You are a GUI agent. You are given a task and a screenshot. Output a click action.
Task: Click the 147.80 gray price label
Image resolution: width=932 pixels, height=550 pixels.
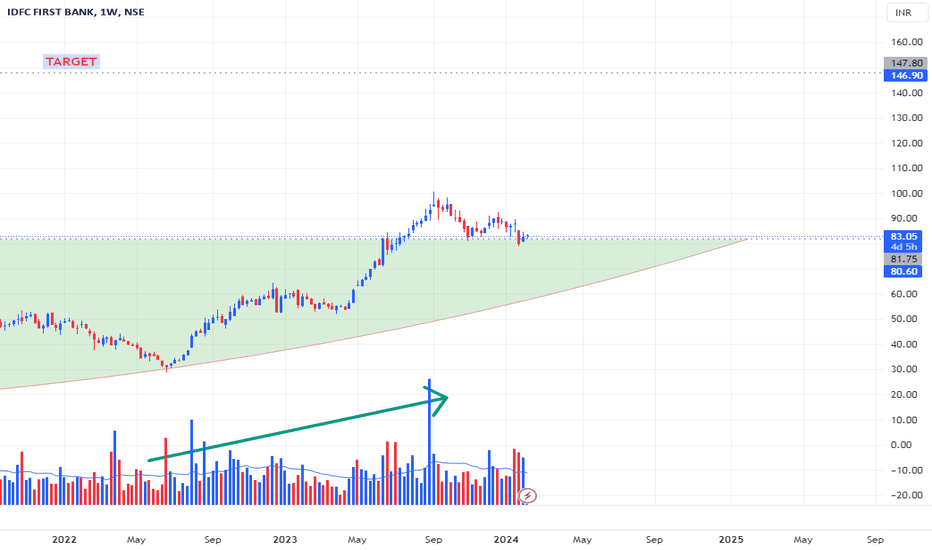[905, 63]
